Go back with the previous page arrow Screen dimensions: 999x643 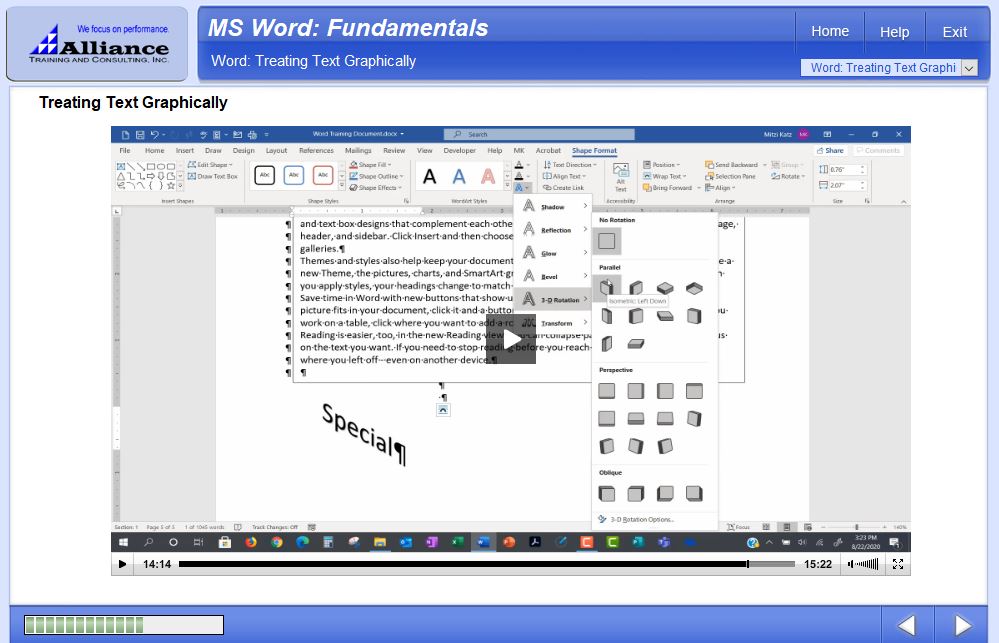[x=906, y=626]
